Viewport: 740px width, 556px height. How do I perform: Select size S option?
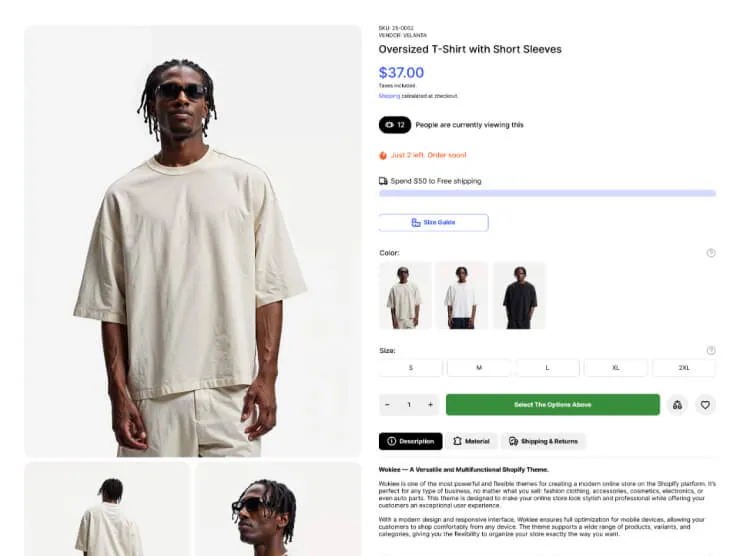pos(411,368)
